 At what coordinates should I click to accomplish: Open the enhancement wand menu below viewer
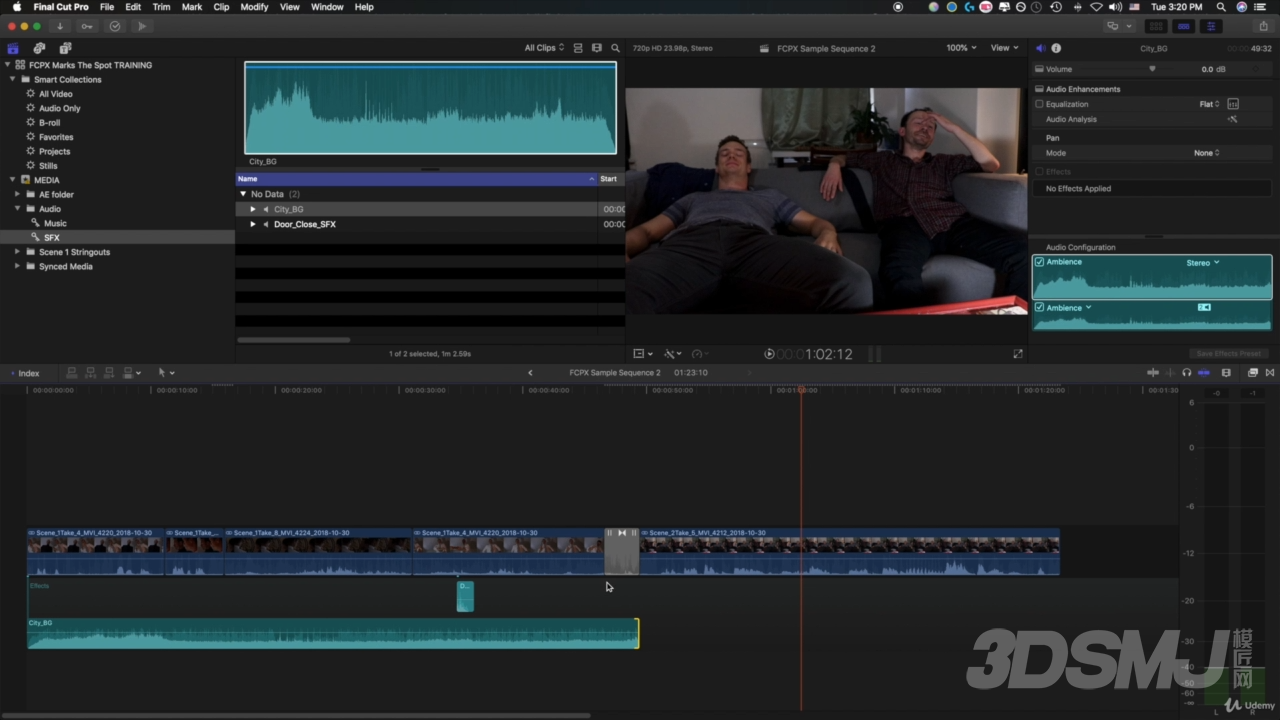click(673, 354)
